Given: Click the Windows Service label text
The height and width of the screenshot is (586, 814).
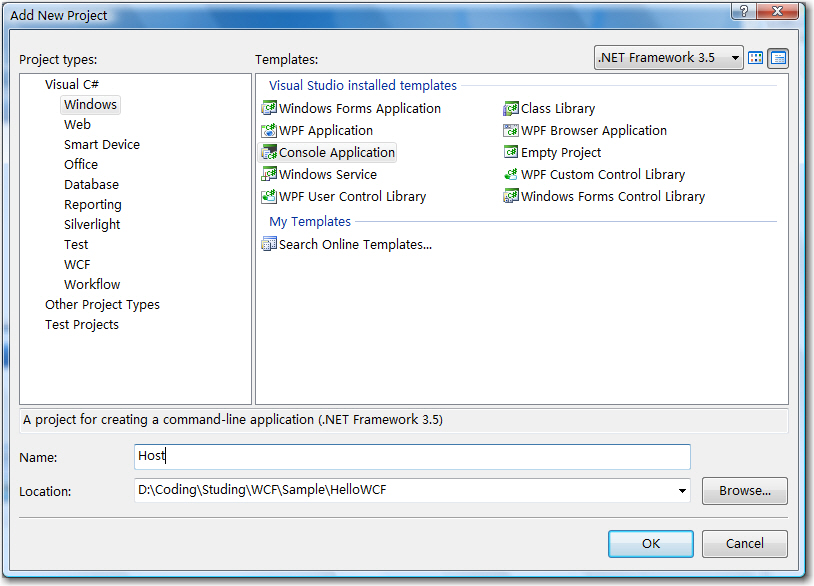Looking at the screenshot, I should coord(328,174).
